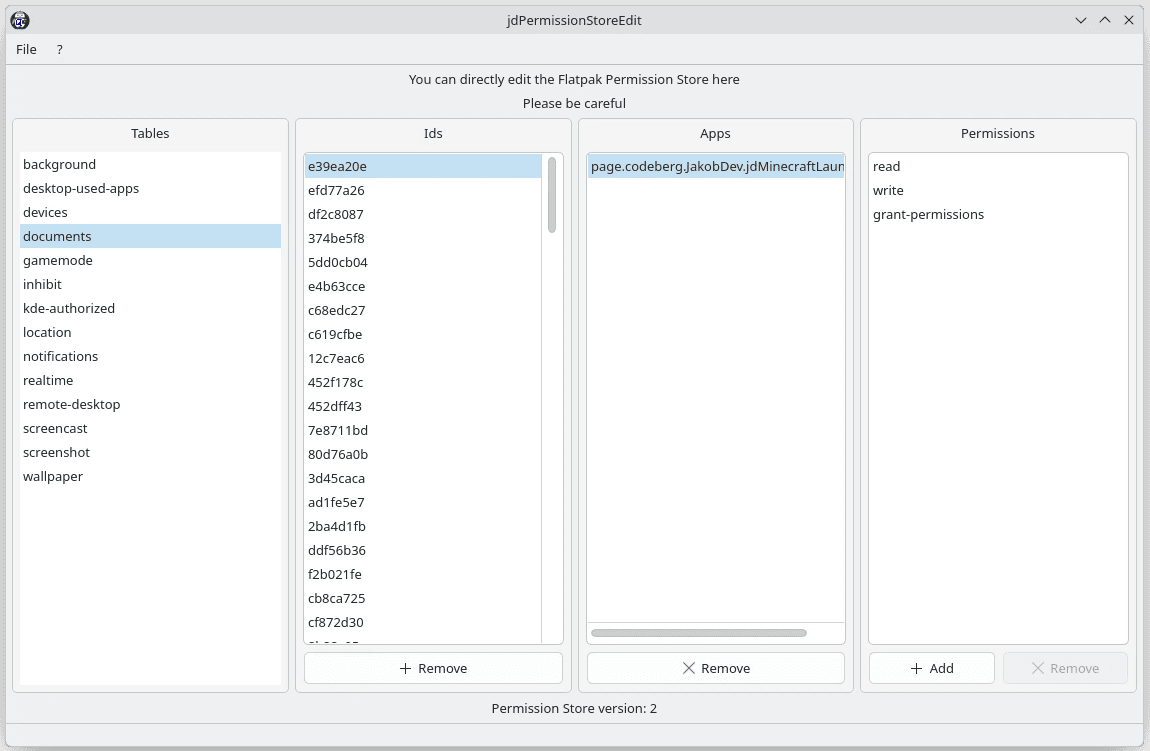Pick the id 374be5f8
This screenshot has height=751, width=1150.
pyautogui.click(x=423, y=238)
